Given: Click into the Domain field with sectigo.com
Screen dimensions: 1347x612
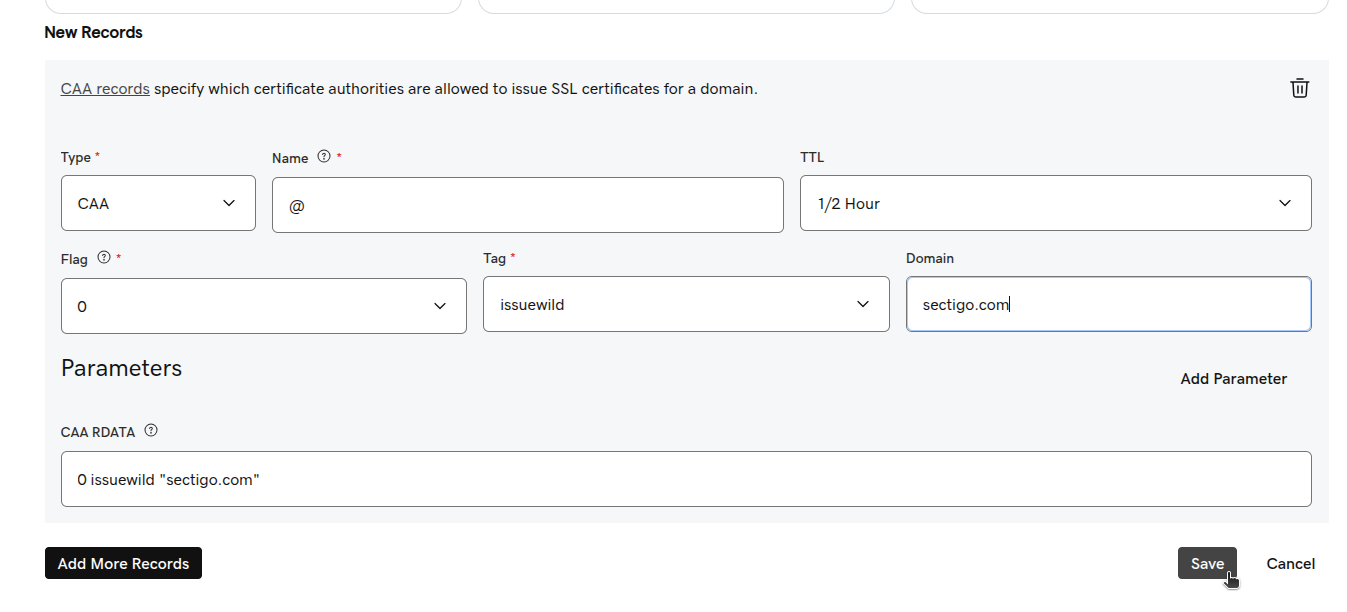Looking at the screenshot, I should click(x=1108, y=305).
